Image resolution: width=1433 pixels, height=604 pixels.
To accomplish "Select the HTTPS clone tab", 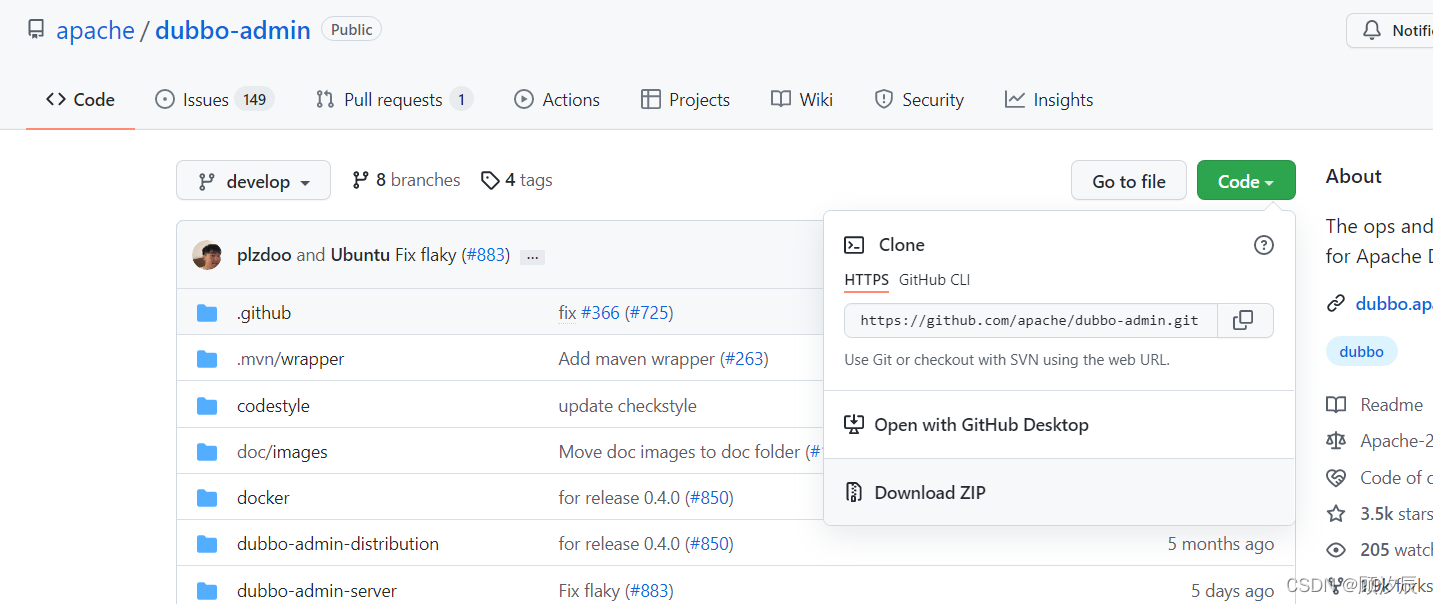I will (866, 280).
